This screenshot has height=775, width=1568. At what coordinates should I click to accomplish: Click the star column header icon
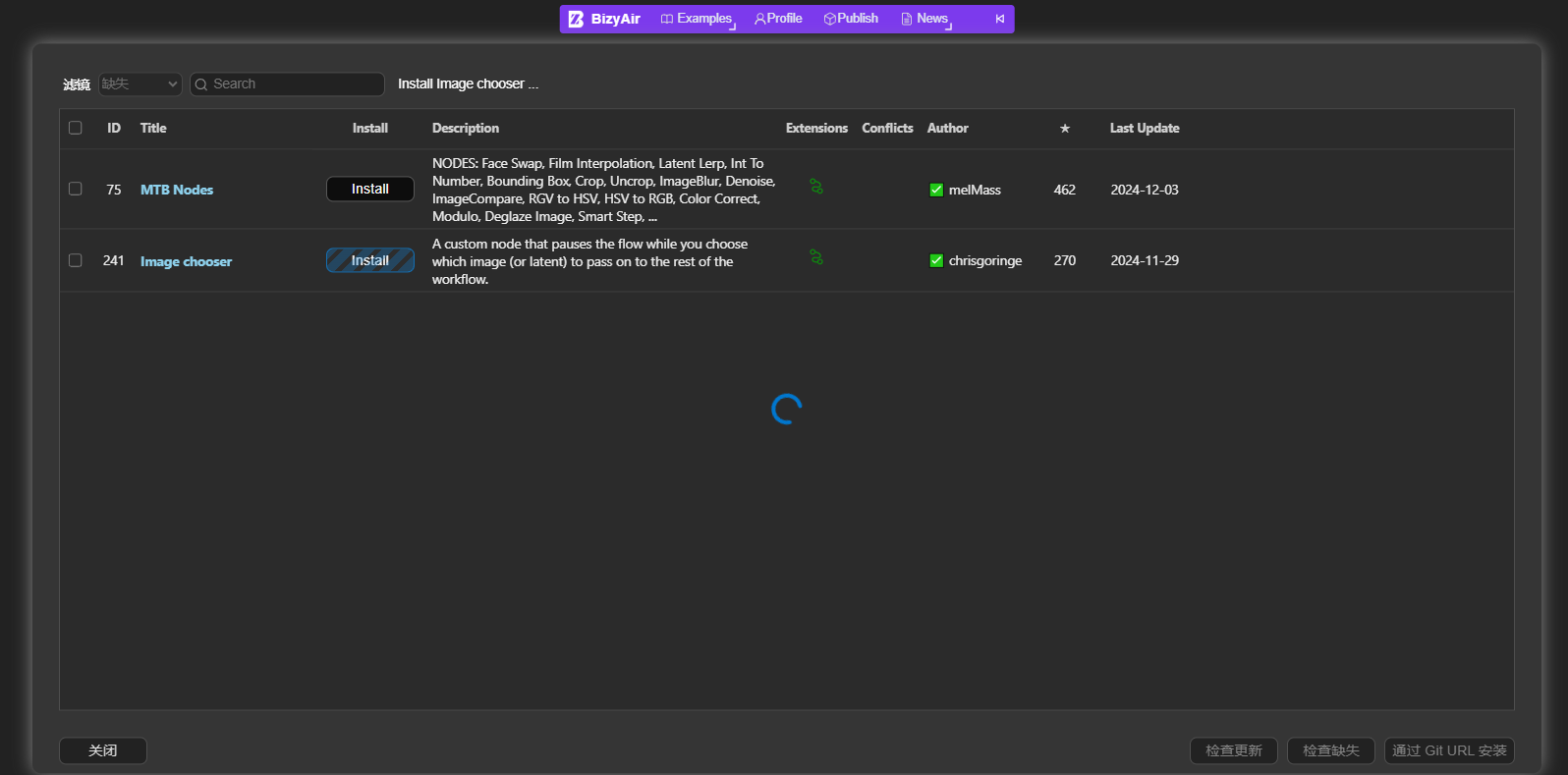point(1065,129)
